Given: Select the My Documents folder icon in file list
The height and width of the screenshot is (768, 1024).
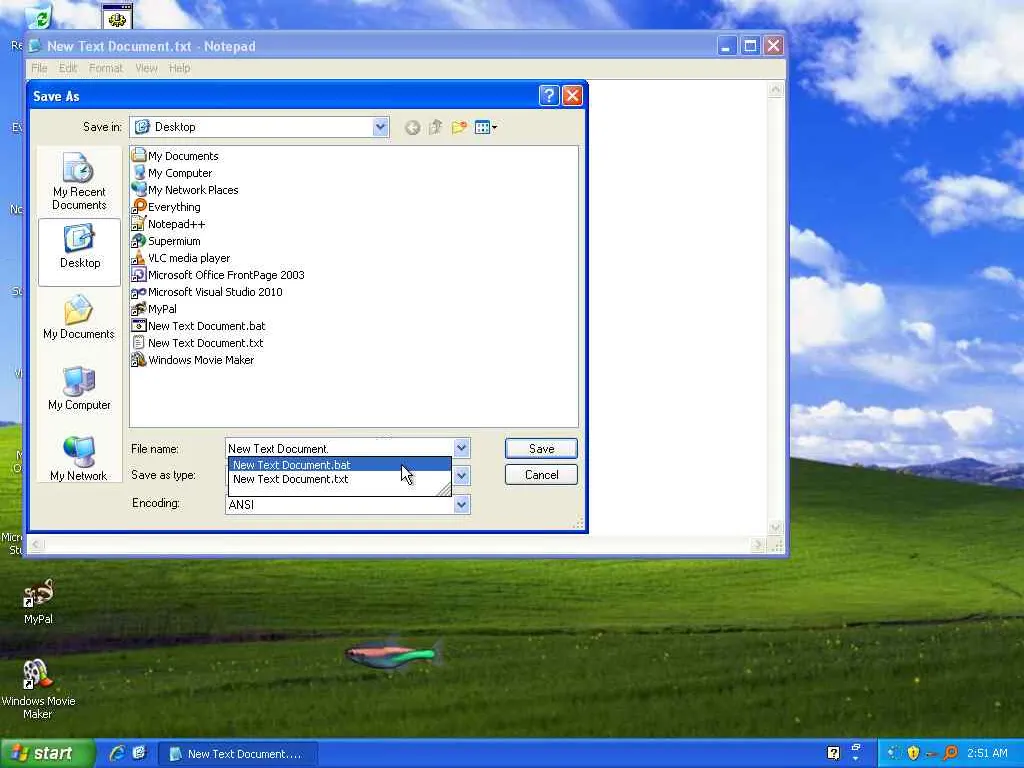Looking at the screenshot, I should pyautogui.click(x=138, y=155).
